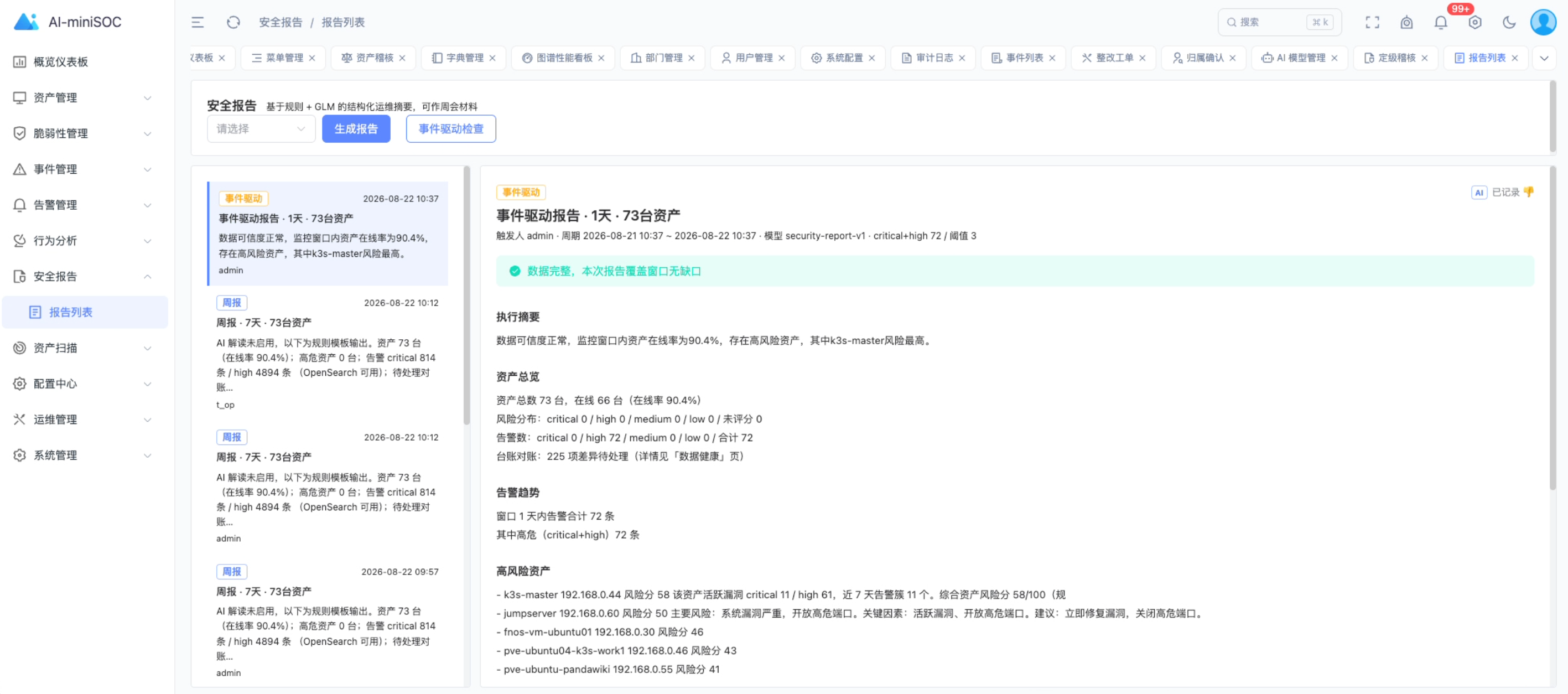Viewport: 1568px width, 694px height.
Task: Expand the 脆弱性管理 sidebar menu
Action: click(84, 133)
